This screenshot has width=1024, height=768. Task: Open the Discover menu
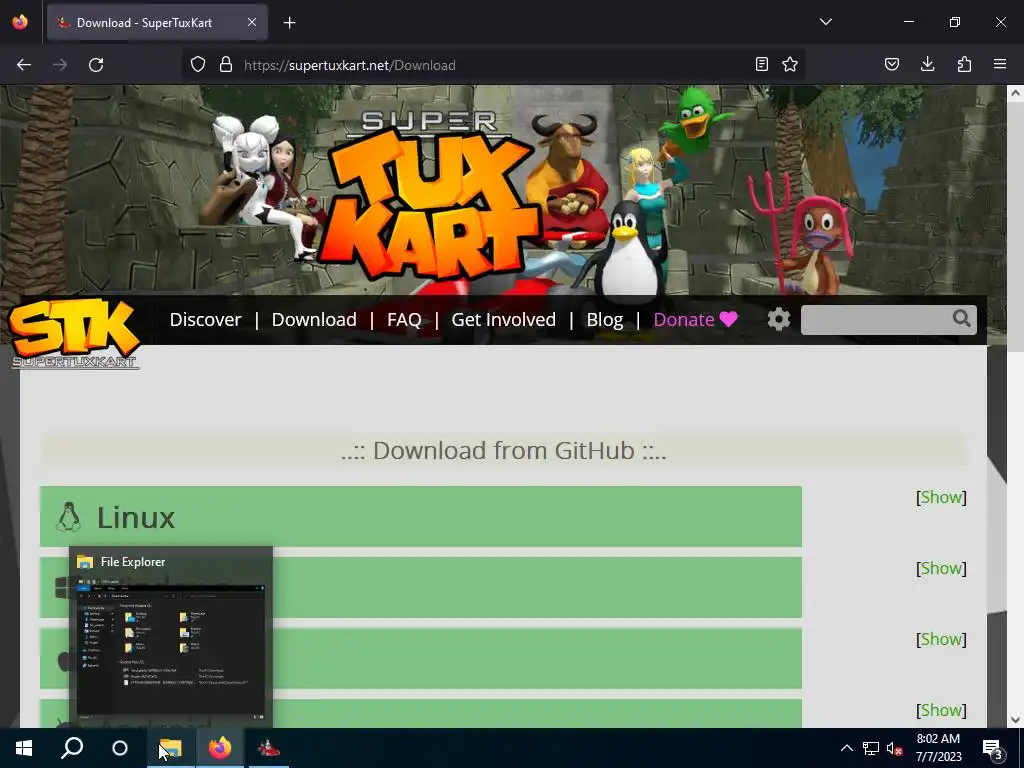point(206,319)
